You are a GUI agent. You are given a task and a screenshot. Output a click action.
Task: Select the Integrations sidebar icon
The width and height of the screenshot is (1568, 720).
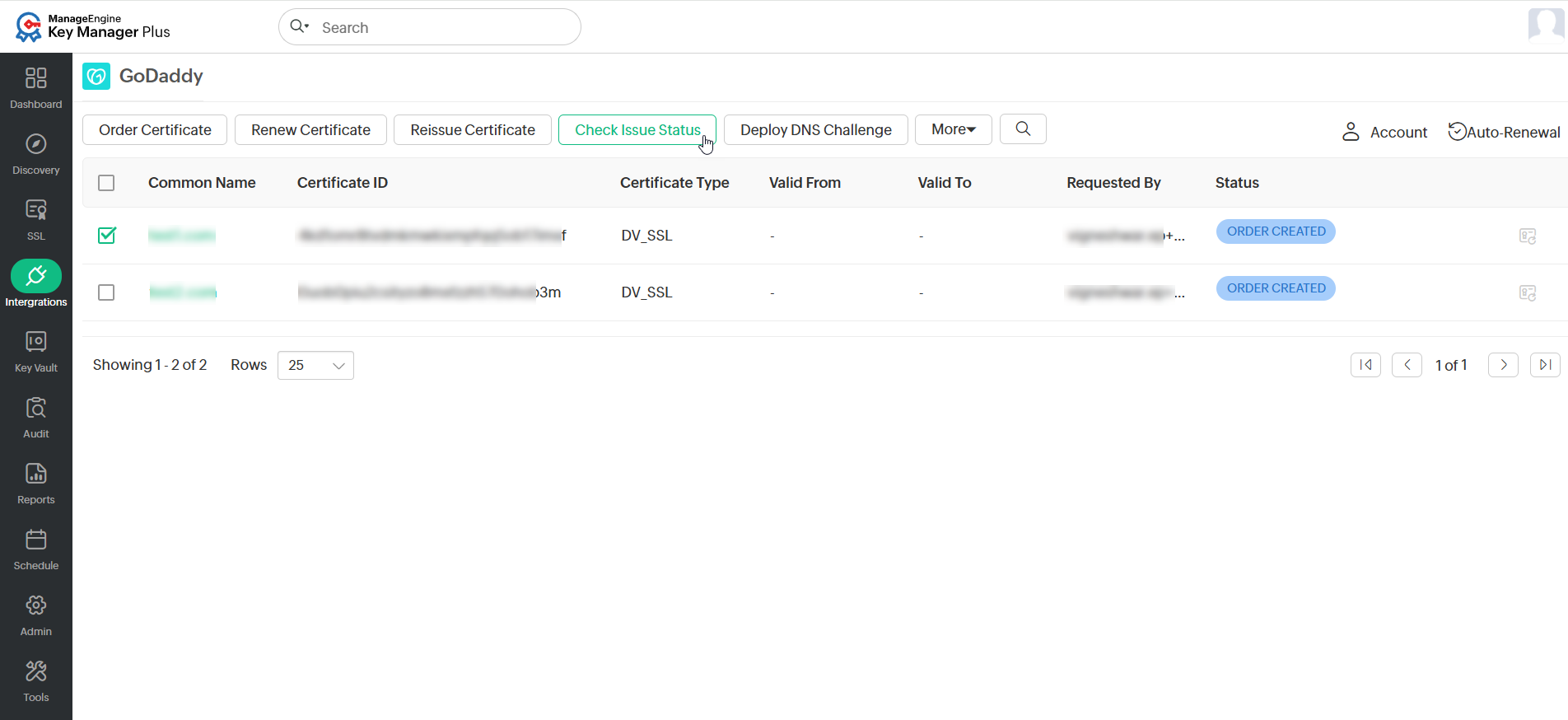click(x=36, y=276)
